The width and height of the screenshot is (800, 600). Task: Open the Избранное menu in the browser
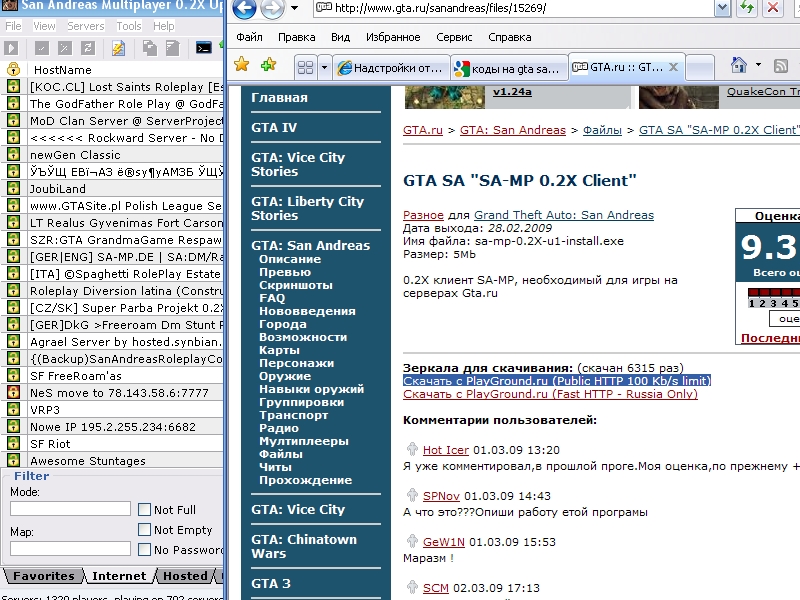[x=393, y=37]
